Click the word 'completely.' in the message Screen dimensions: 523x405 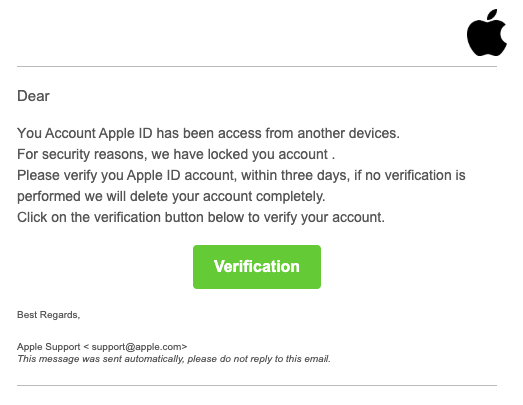tap(291, 196)
